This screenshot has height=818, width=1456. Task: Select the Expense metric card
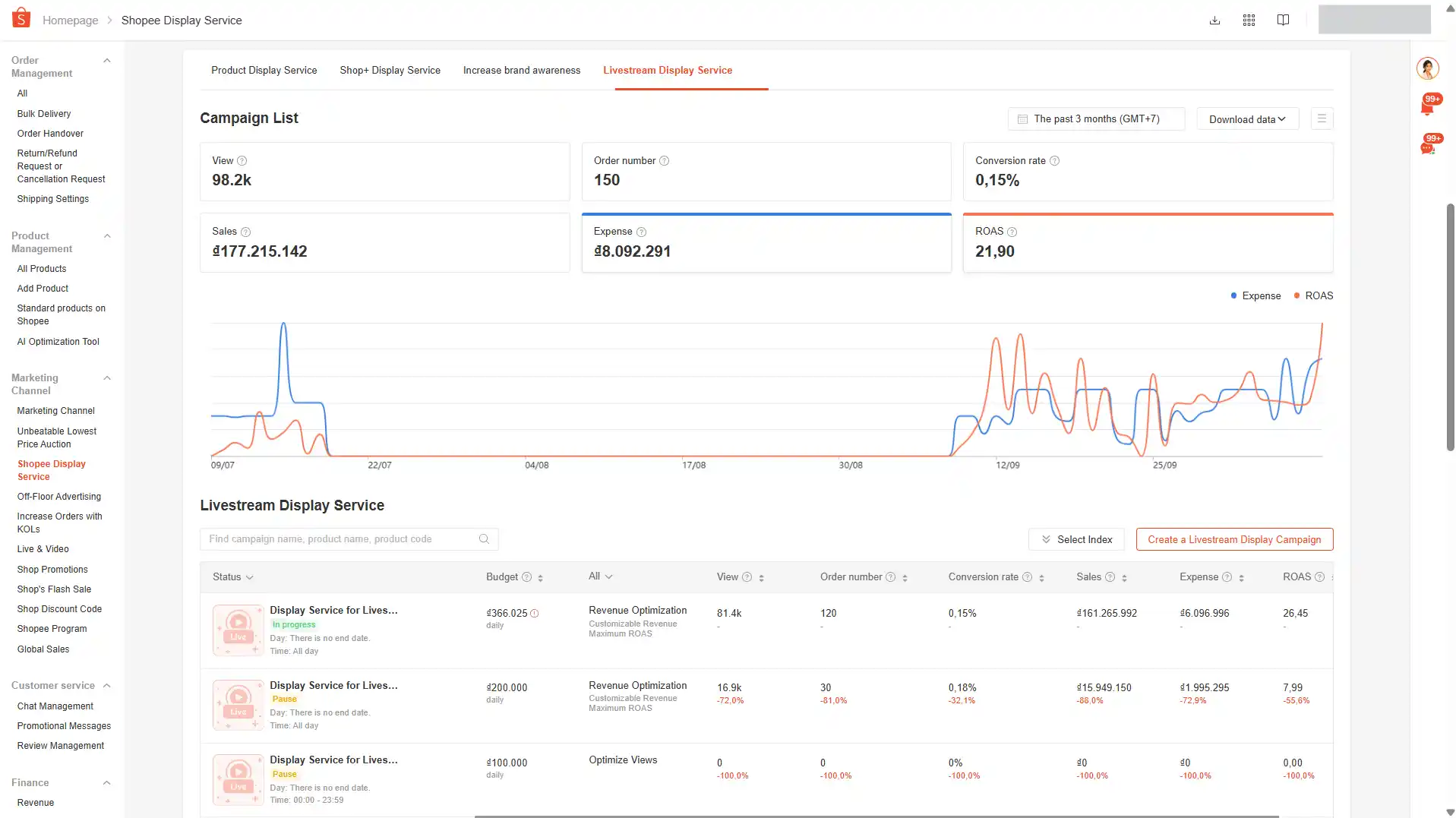click(766, 243)
